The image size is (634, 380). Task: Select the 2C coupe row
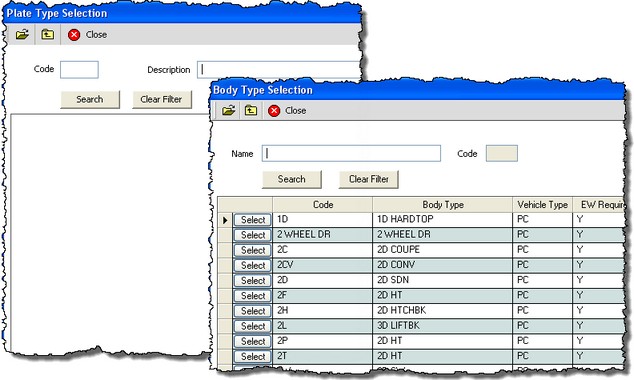(253, 250)
